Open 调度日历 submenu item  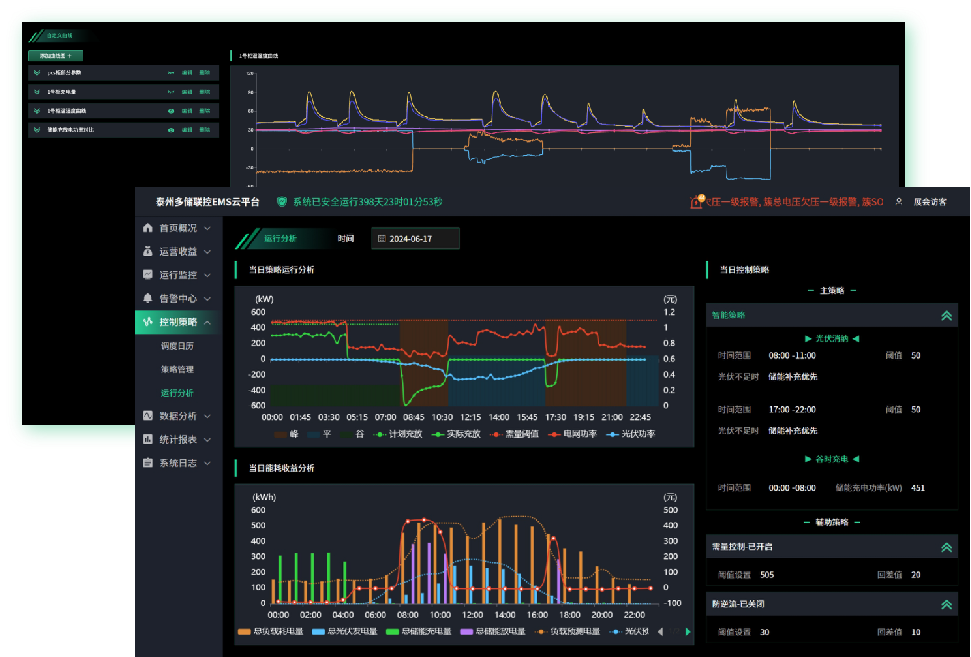pos(176,345)
